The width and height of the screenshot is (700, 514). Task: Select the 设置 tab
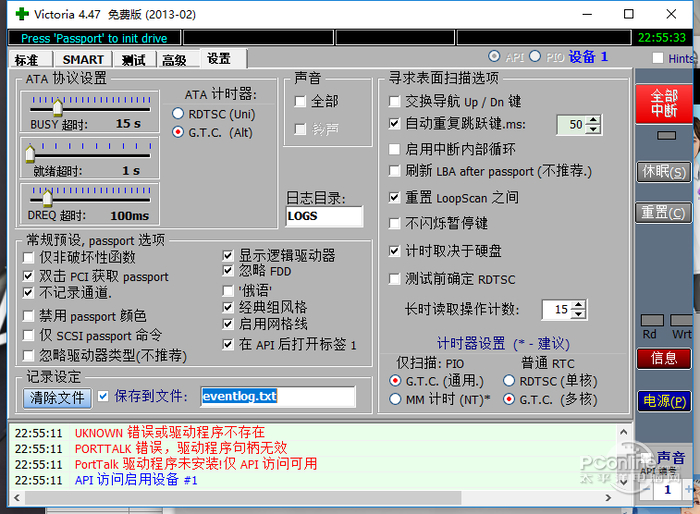(x=223, y=58)
